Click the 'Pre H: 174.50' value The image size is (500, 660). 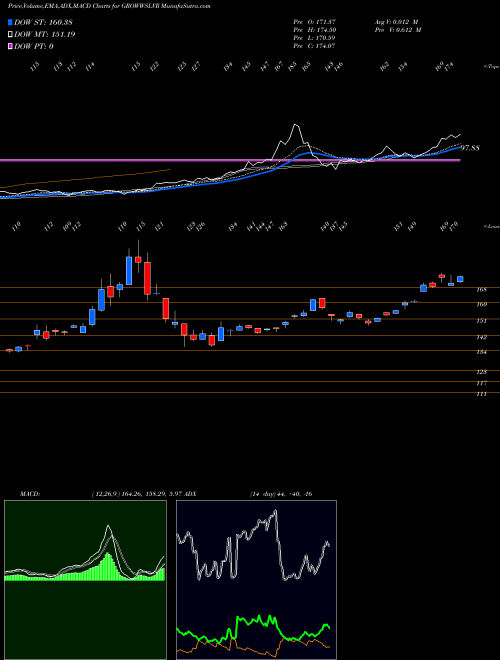[x=314, y=30]
